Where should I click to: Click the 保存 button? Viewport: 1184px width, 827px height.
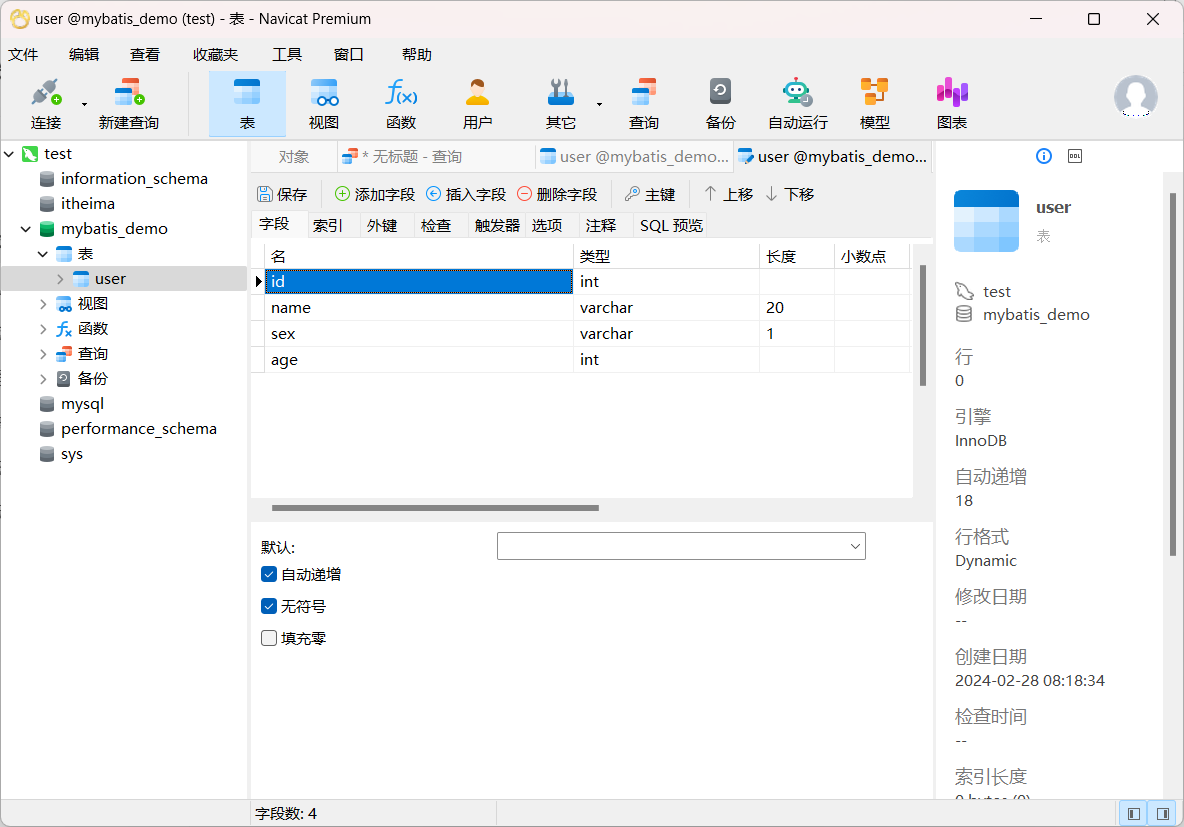point(282,194)
